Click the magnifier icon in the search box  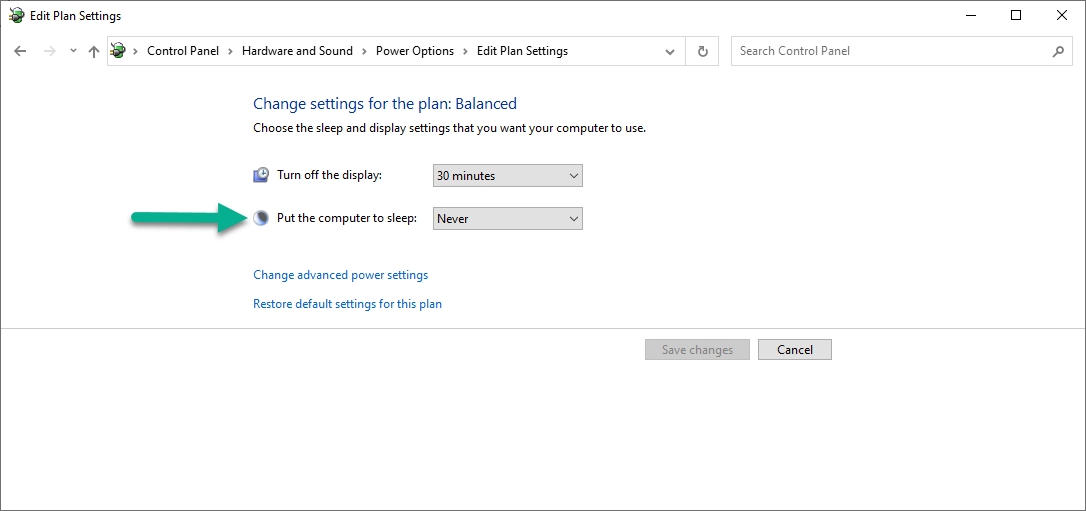(x=1059, y=51)
